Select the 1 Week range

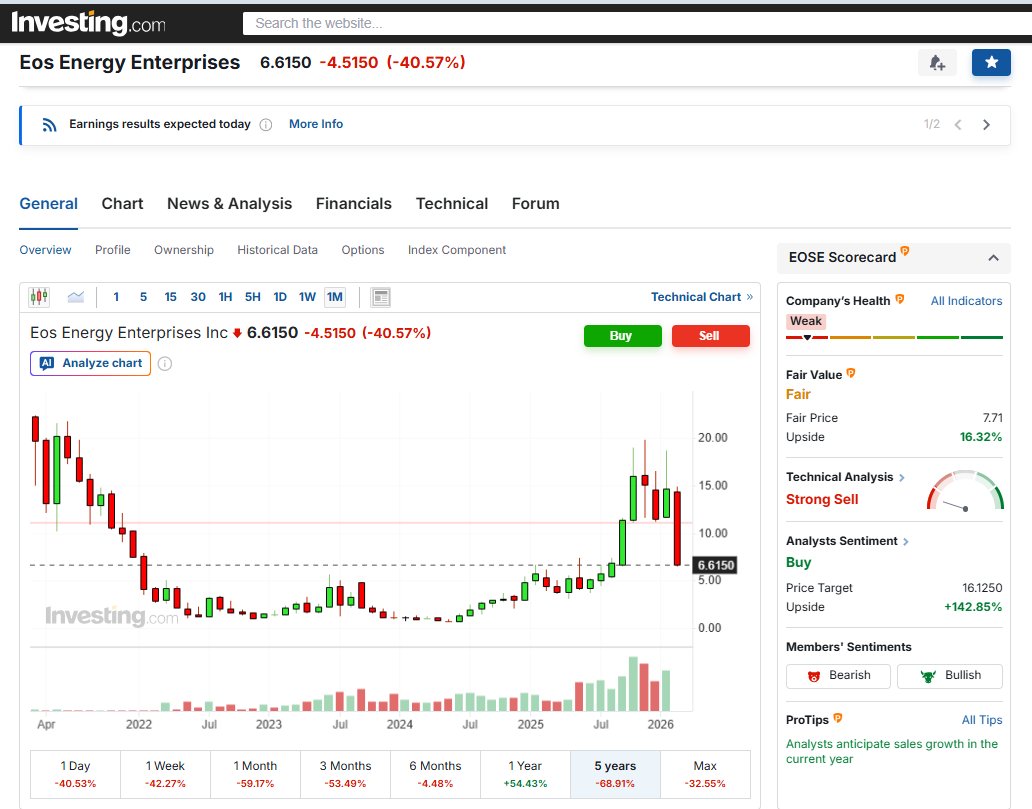tap(165, 774)
